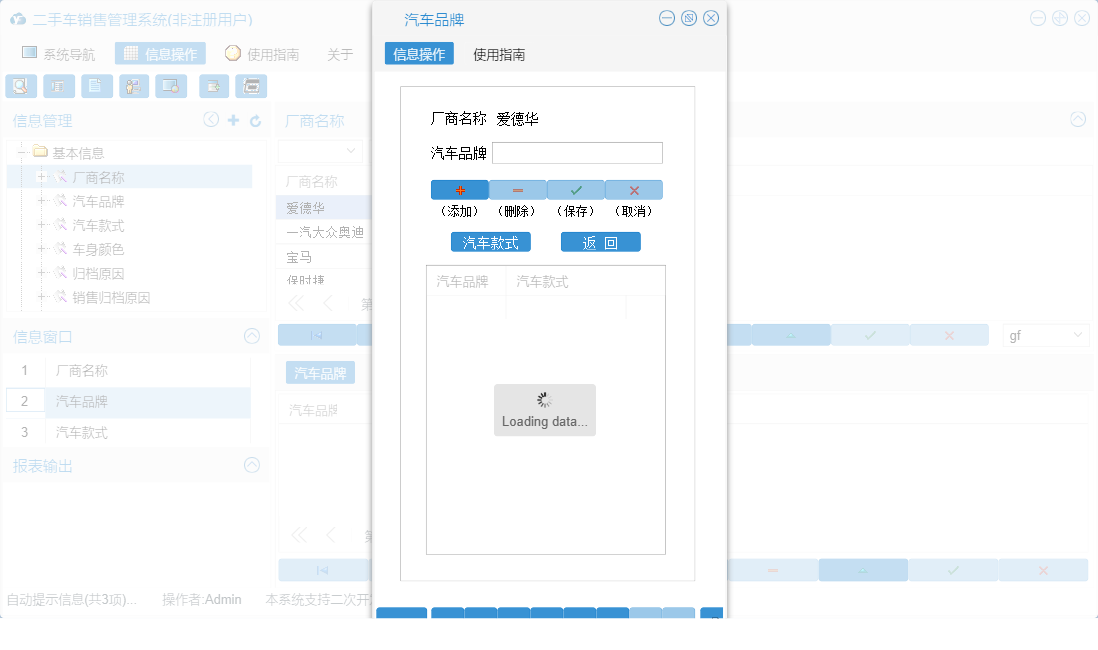Collapse the 报表输出 panel
This screenshot has width=1098, height=650.
point(252,465)
